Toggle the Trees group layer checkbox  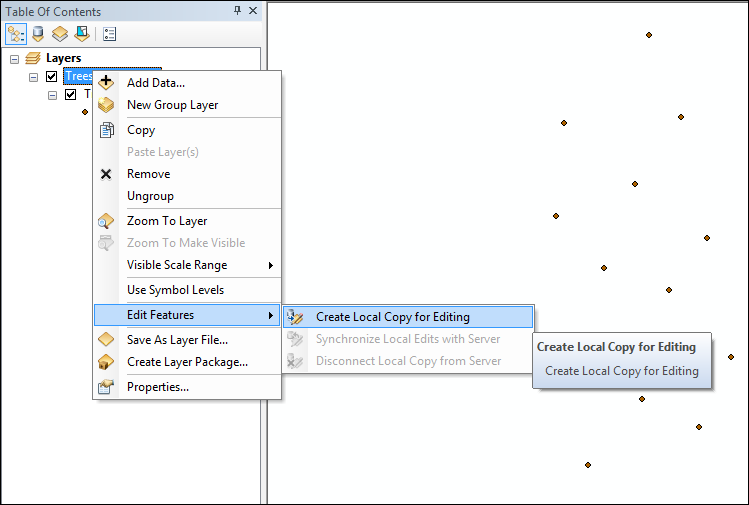point(52,76)
